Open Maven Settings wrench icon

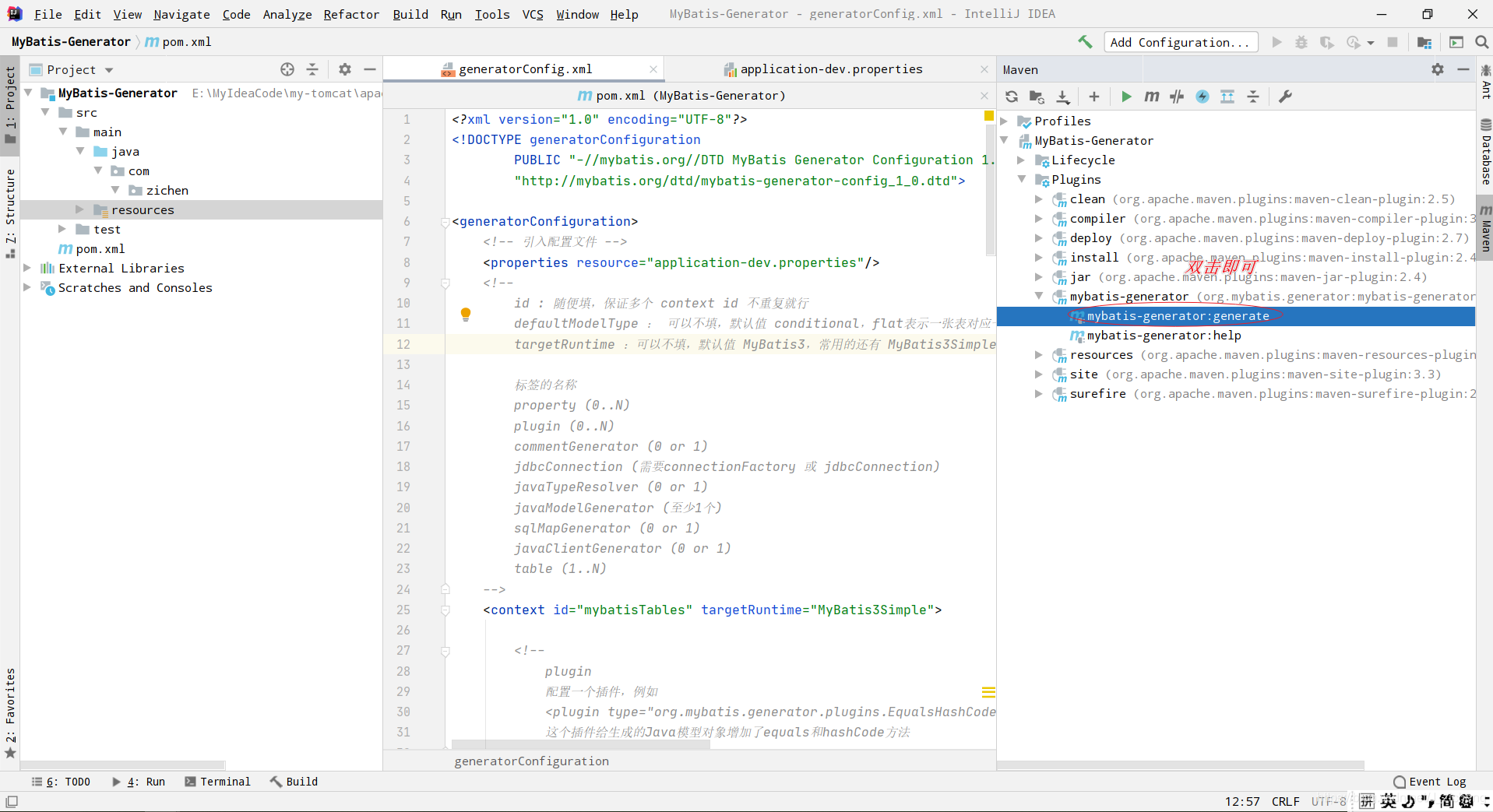1286,97
